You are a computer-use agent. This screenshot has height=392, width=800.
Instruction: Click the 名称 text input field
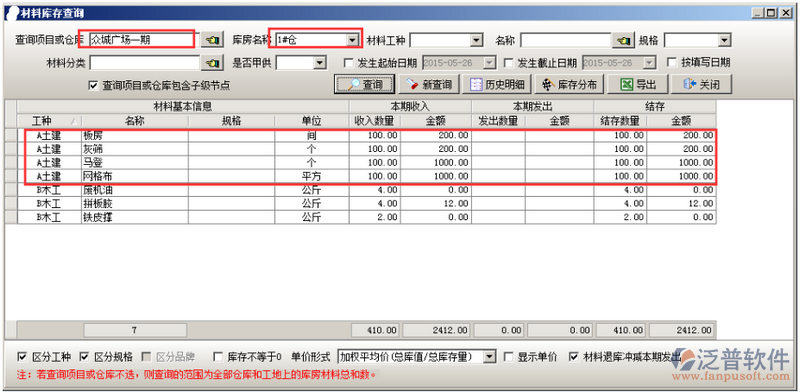point(565,40)
